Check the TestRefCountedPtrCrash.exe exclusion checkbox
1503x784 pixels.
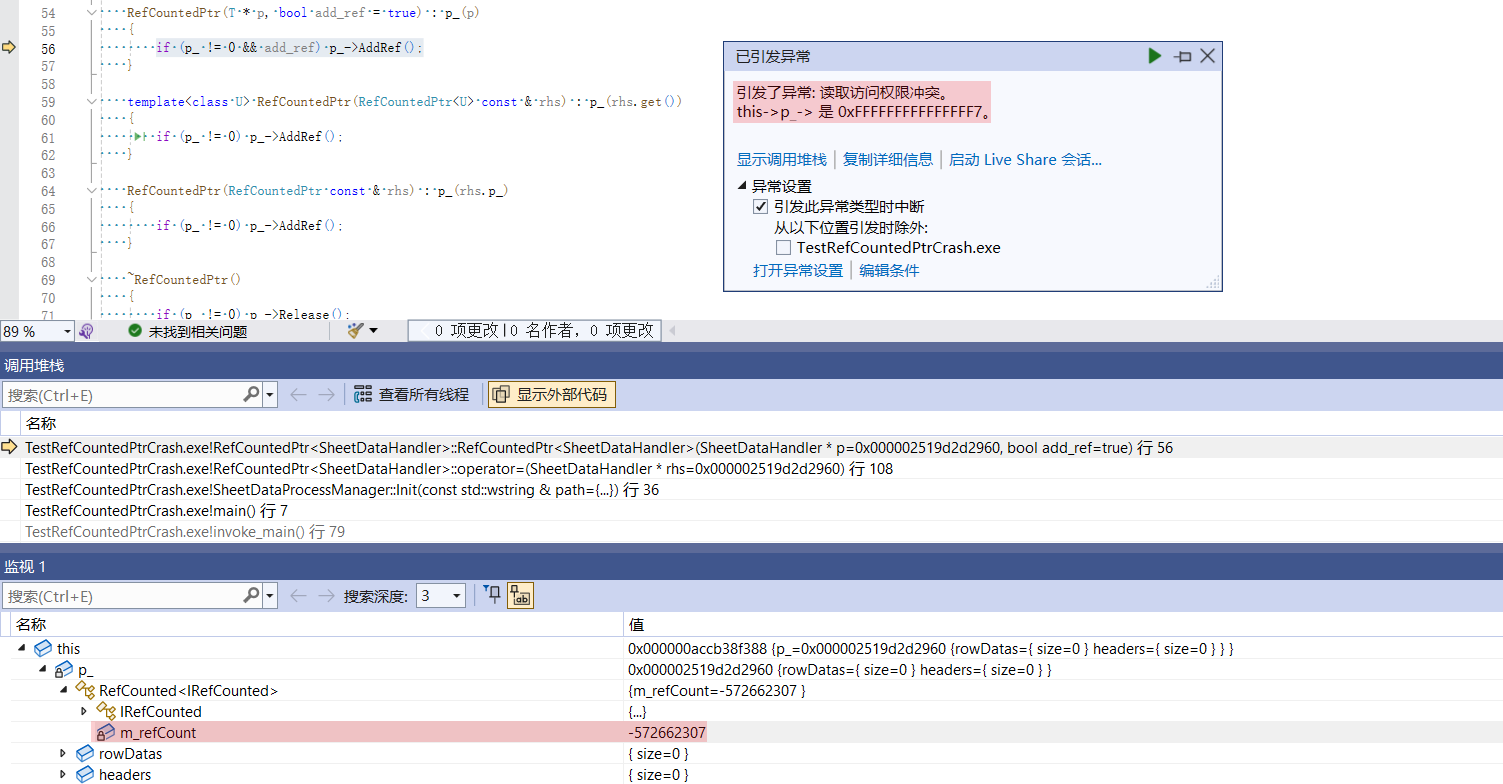point(783,247)
